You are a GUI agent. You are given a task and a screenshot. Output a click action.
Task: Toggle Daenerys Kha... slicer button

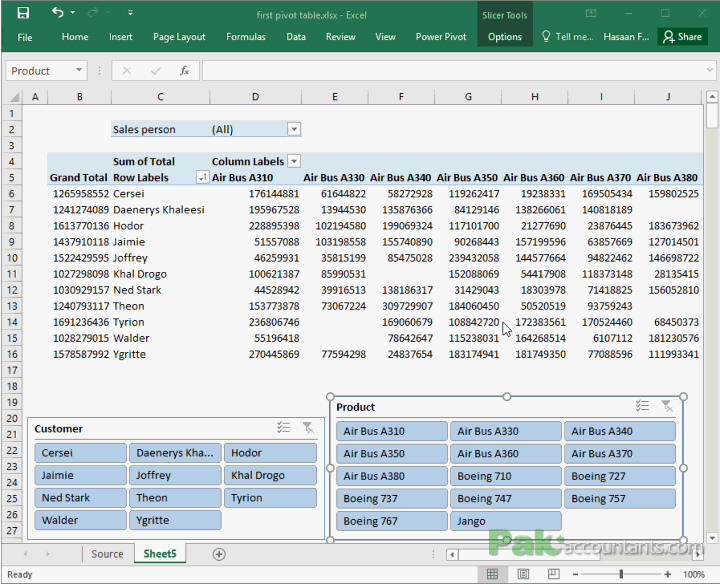pyautogui.click(x=175, y=453)
